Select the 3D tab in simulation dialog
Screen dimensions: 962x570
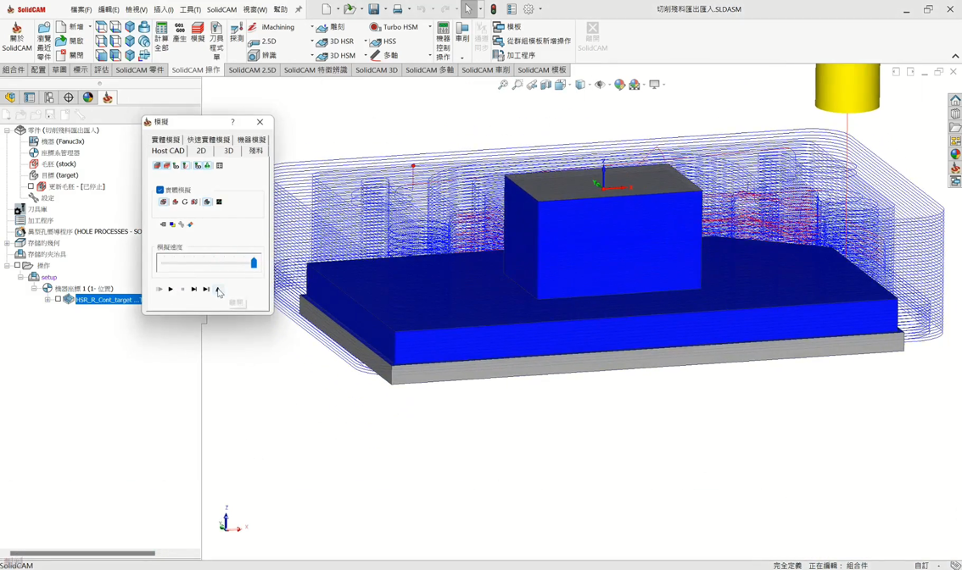tap(228, 151)
